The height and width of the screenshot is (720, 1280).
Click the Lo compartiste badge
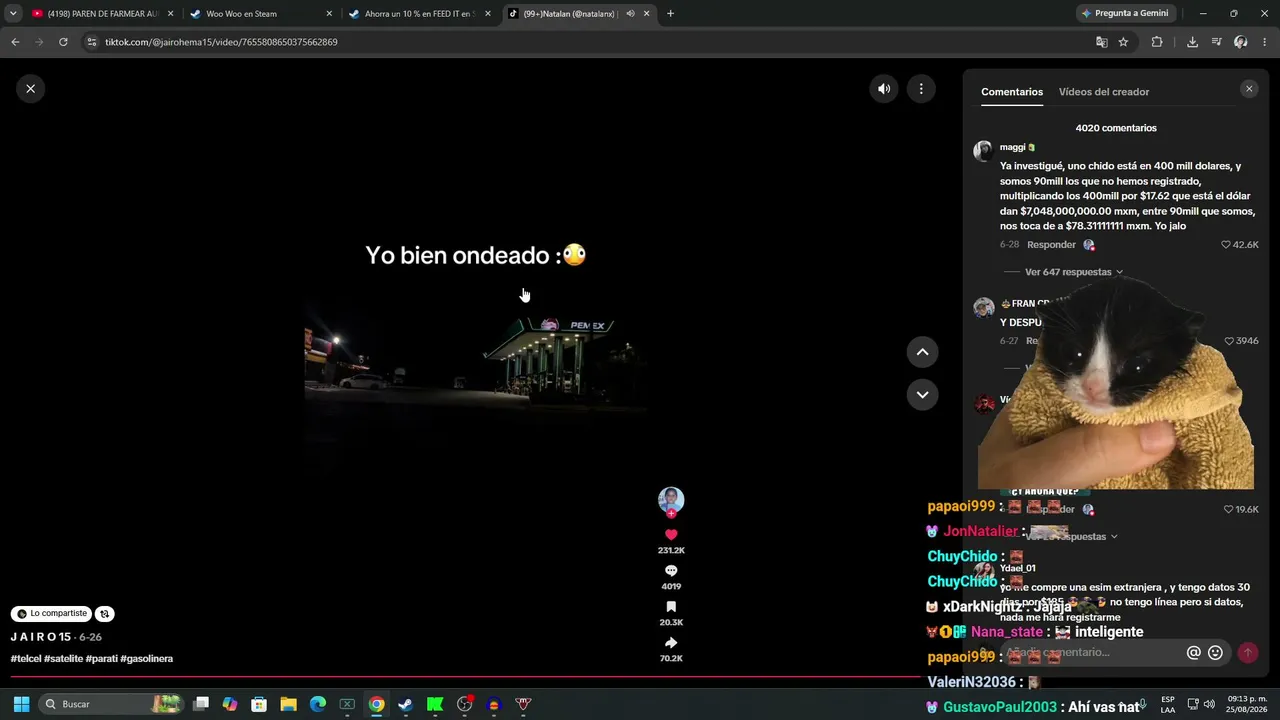click(52, 614)
